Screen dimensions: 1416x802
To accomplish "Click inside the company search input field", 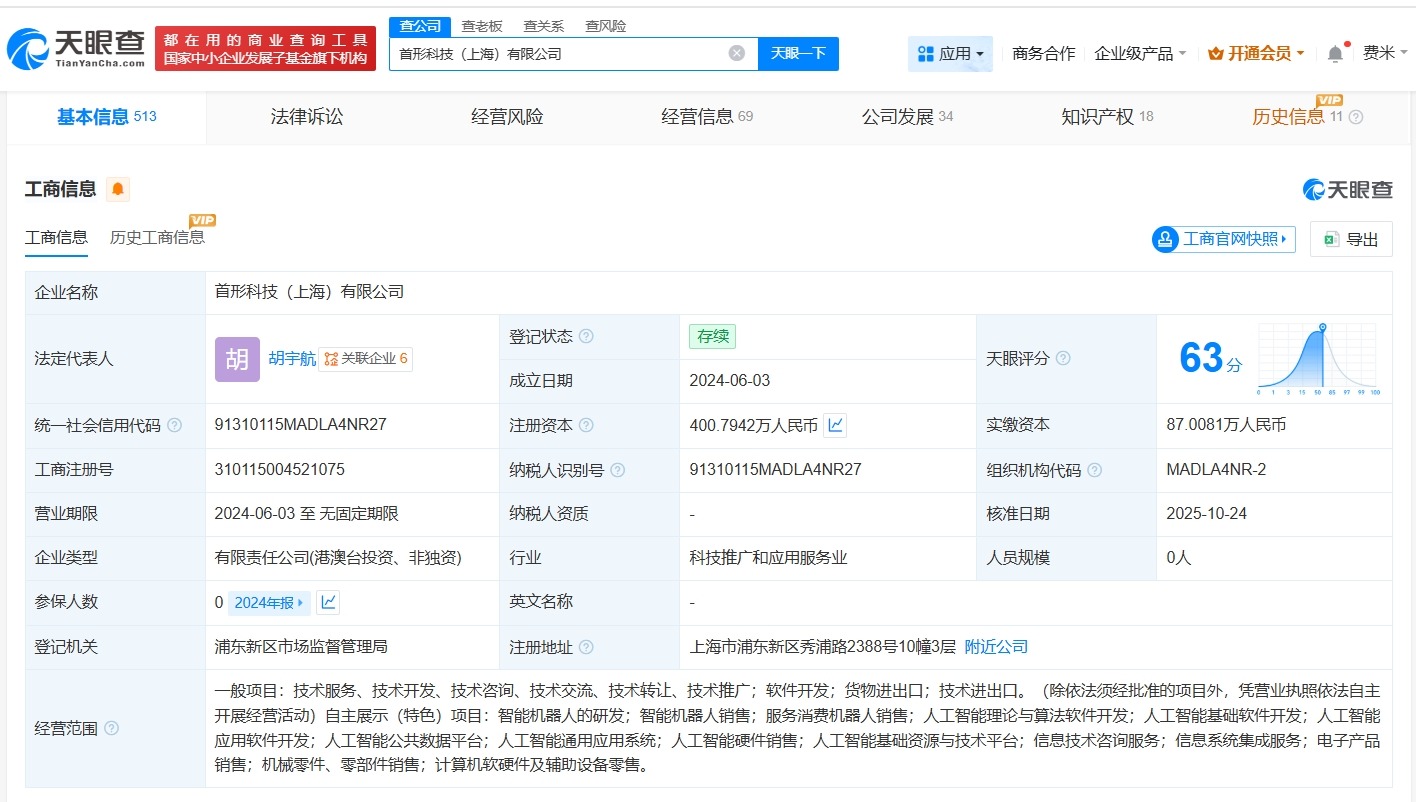I will pyautogui.click(x=560, y=53).
